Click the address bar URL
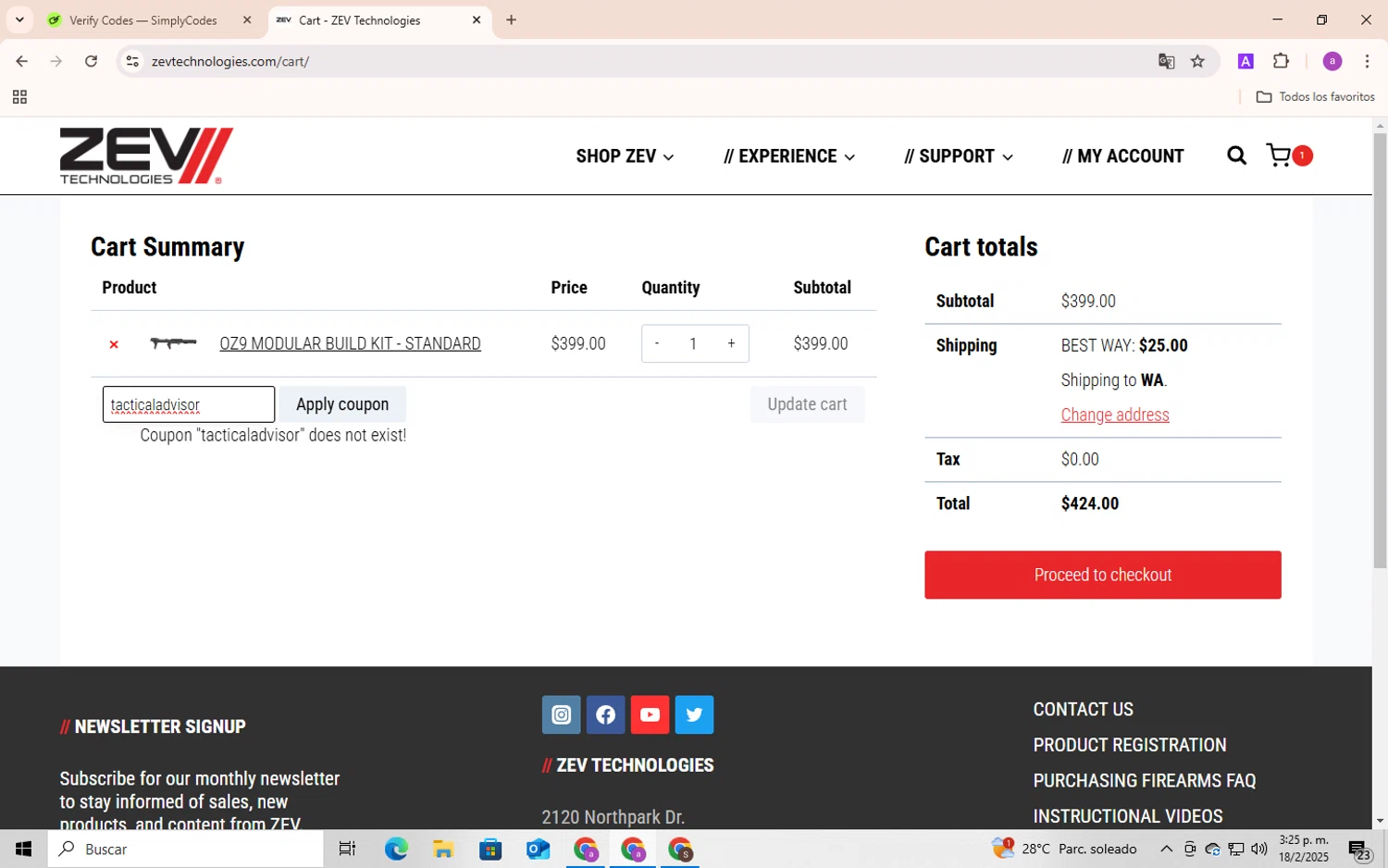1388x868 pixels. point(230,62)
